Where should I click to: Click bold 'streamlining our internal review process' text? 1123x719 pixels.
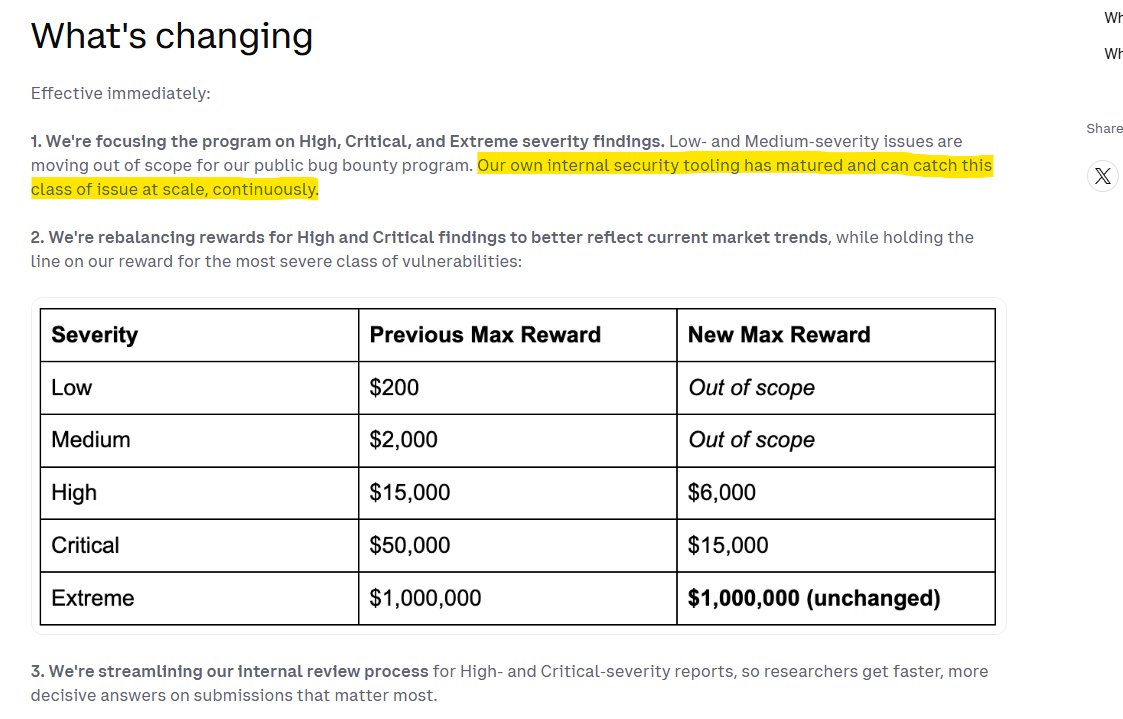click(229, 671)
